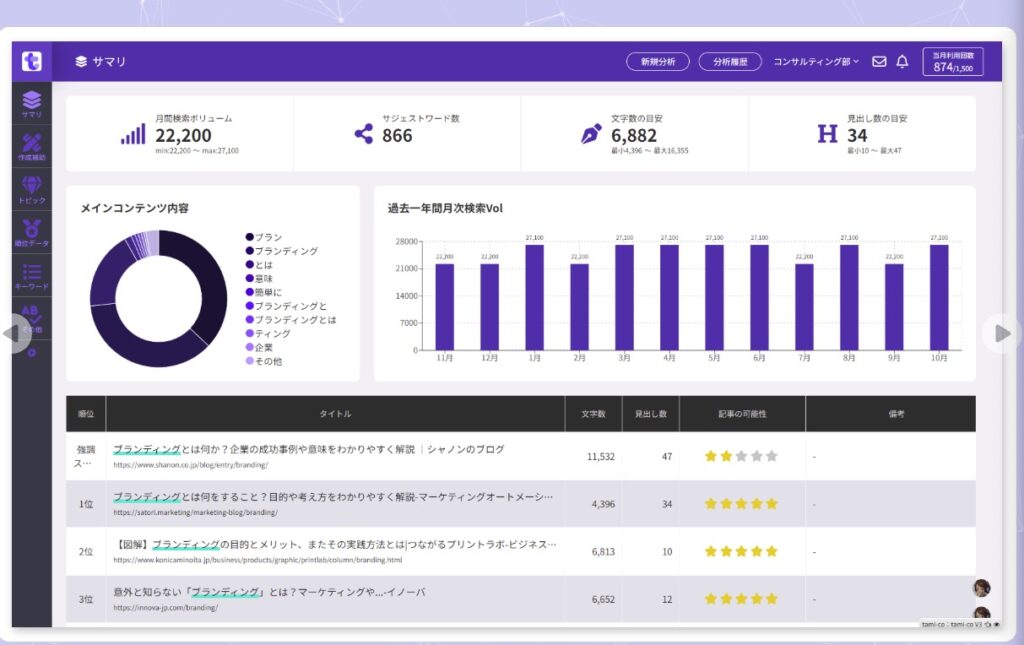Click the 分析履歴 button

click(x=730, y=62)
